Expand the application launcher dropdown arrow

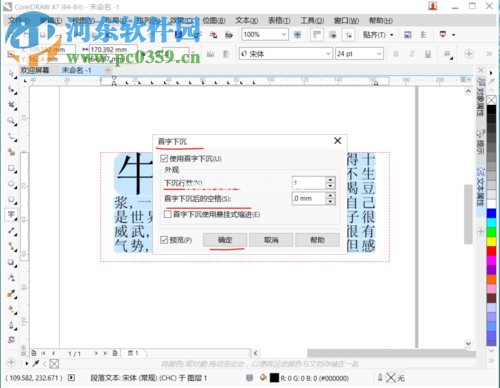pyautogui.click(x=454, y=35)
